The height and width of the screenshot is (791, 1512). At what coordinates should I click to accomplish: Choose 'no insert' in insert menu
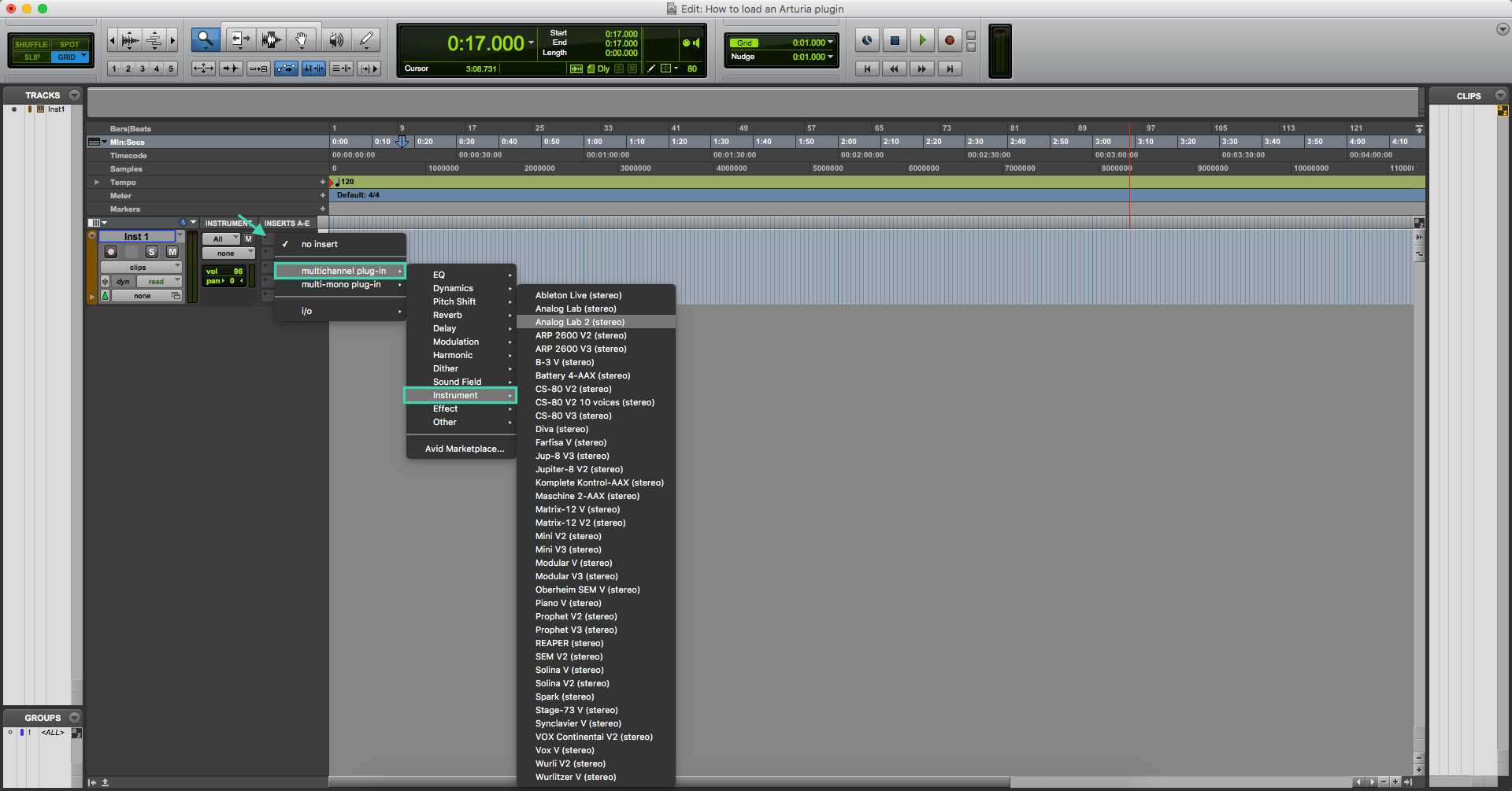(x=340, y=244)
